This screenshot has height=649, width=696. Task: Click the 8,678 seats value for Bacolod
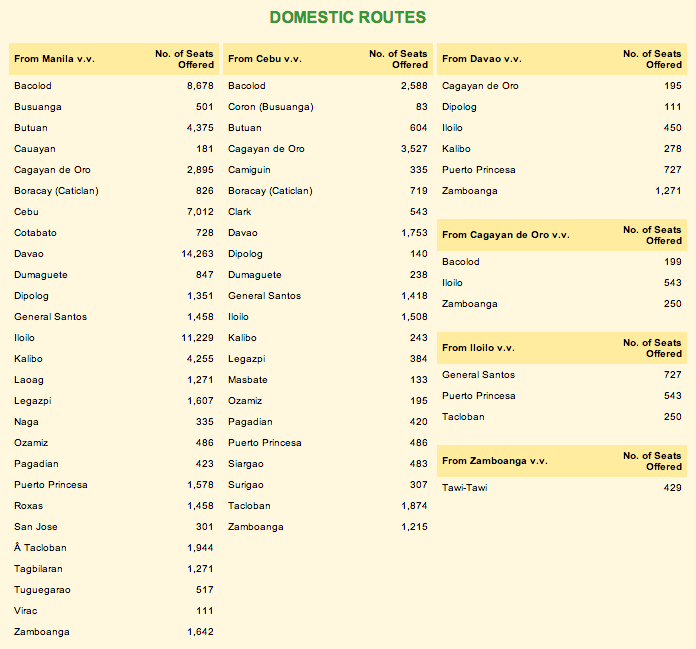200,86
